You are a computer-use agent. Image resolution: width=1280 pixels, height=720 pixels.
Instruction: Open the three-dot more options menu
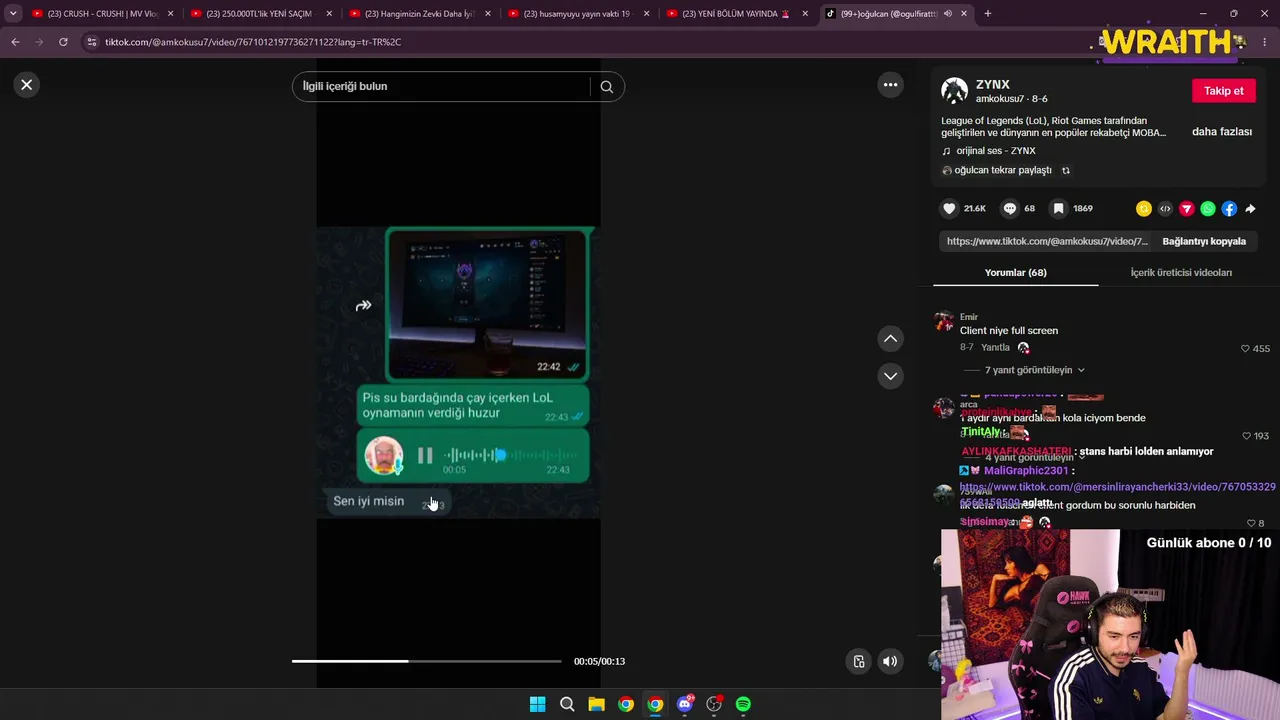pyautogui.click(x=890, y=85)
